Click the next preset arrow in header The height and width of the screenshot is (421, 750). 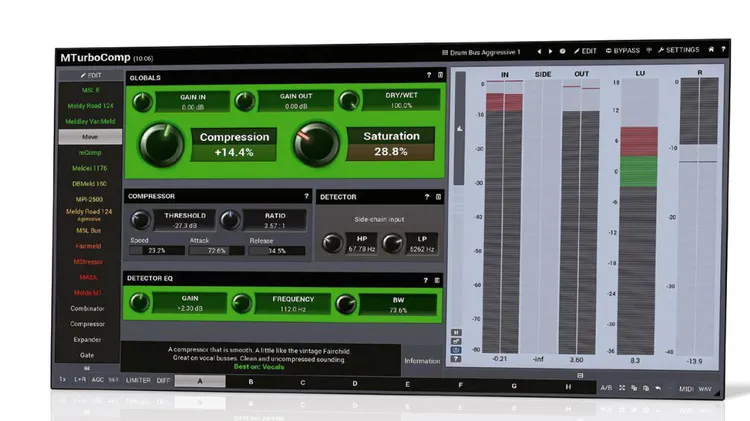click(550, 50)
